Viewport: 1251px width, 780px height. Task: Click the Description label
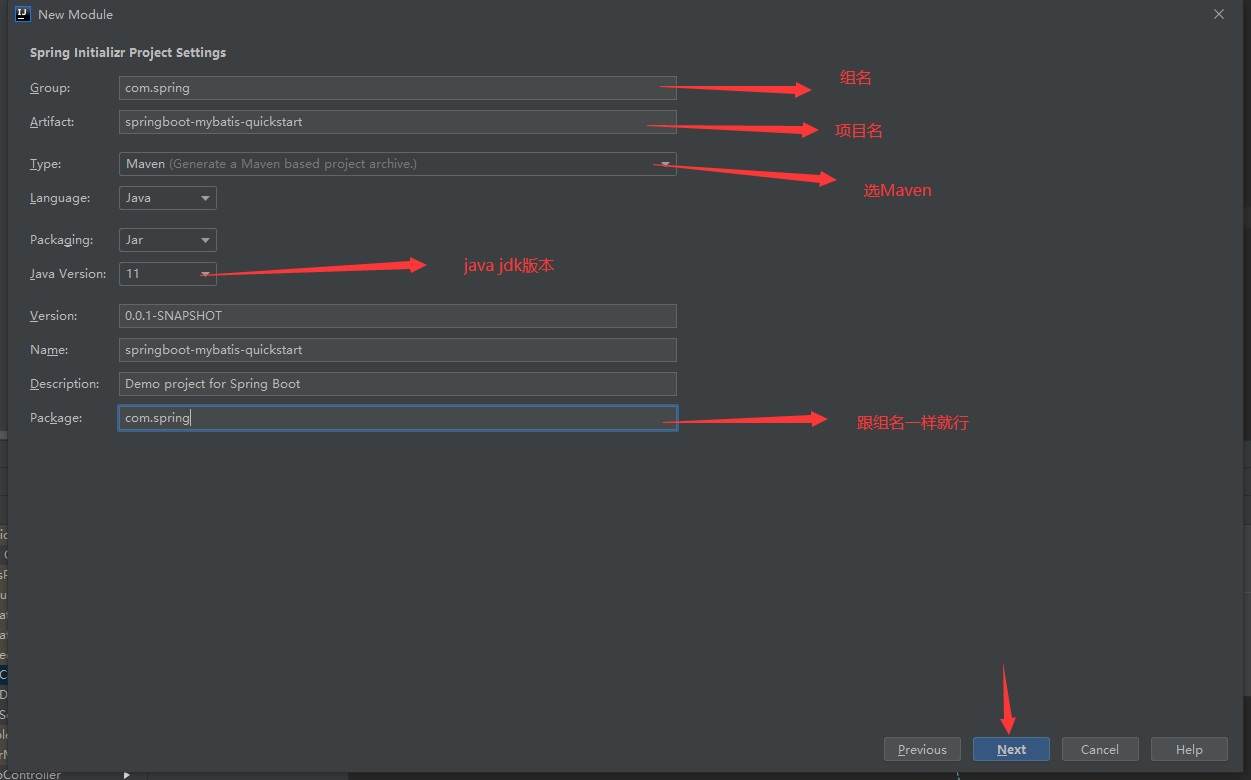[x=65, y=384]
